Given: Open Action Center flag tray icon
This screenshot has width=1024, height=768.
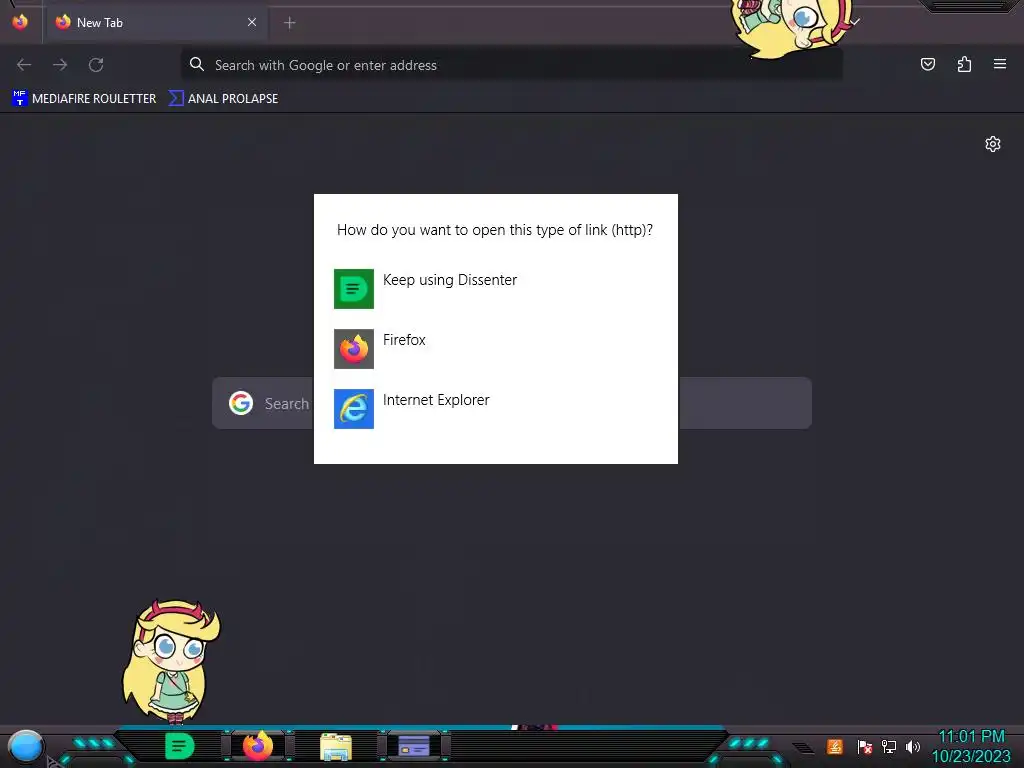Looking at the screenshot, I should [x=865, y=746].
